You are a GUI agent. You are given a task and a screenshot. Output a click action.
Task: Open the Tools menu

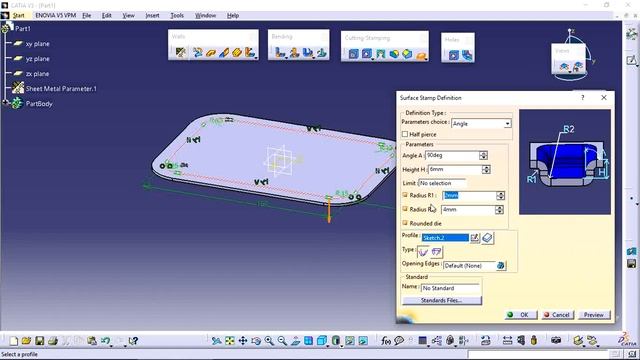click(x=177, y=16)
